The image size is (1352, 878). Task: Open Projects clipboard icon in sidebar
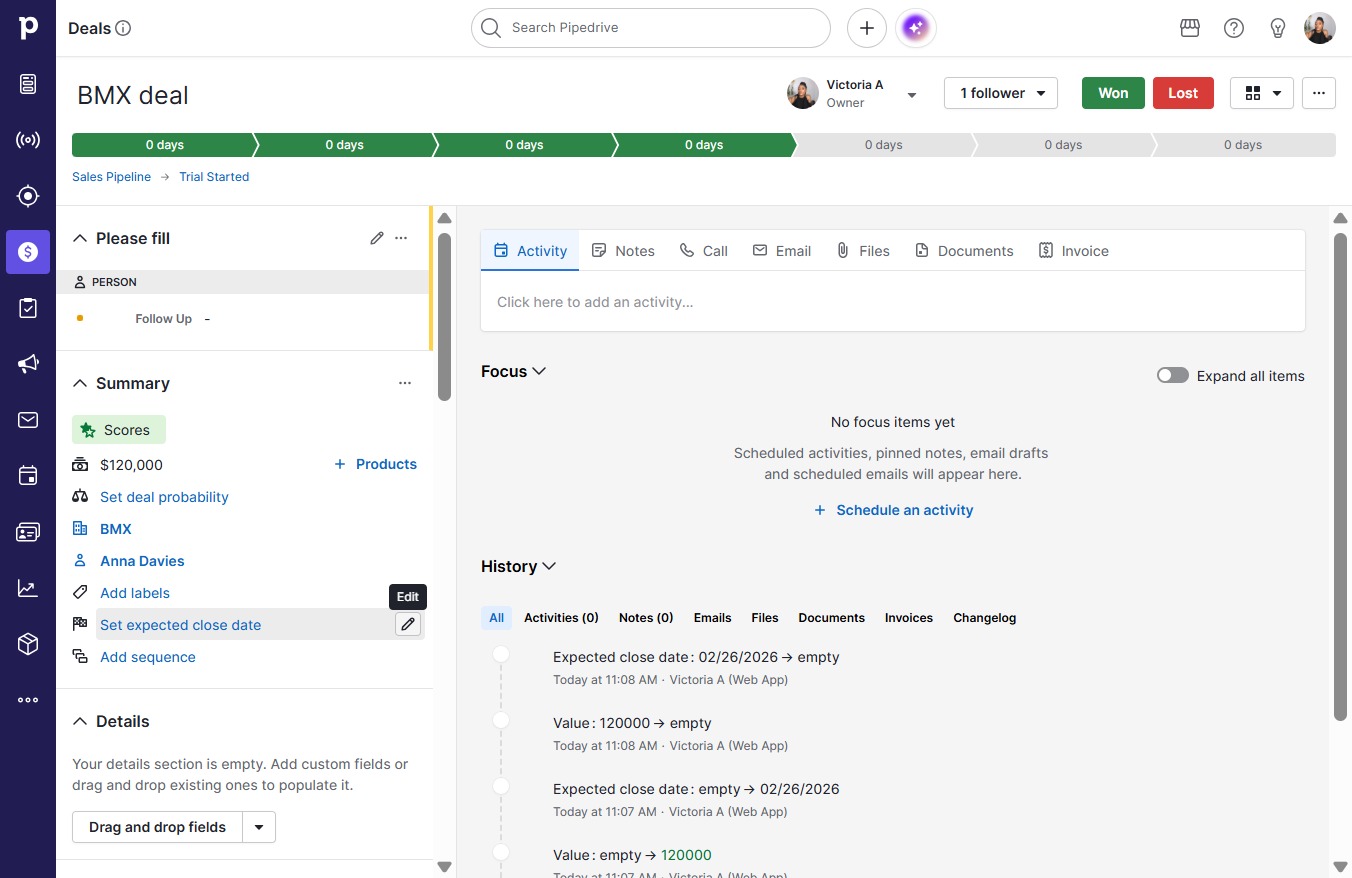pyautogui.click(x=28, y=308)
